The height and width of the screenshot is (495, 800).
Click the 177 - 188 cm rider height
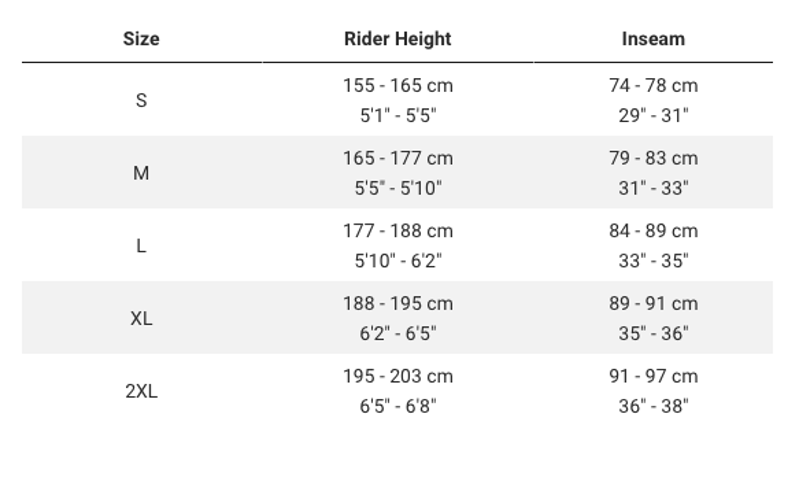[x=398, y=231]
